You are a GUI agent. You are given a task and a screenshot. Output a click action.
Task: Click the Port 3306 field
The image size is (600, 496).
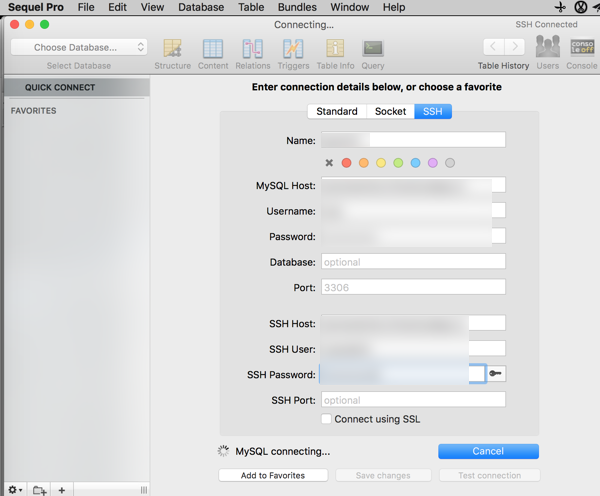pyautogui.click(x=413, y=287)
